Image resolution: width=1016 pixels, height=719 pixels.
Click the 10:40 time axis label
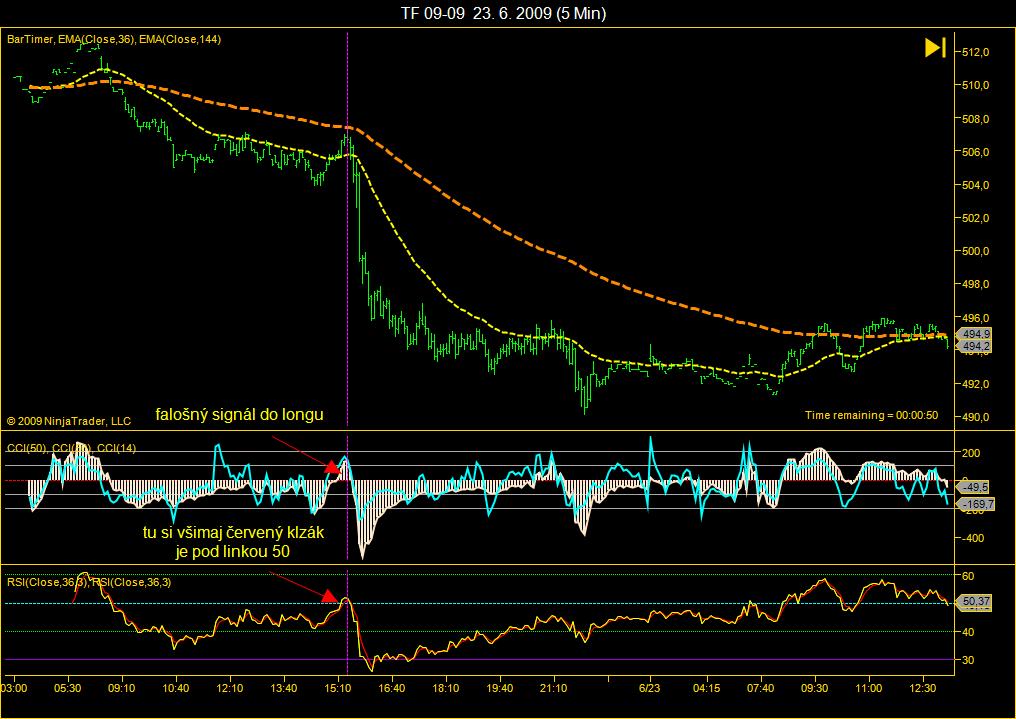click(176, 688)
